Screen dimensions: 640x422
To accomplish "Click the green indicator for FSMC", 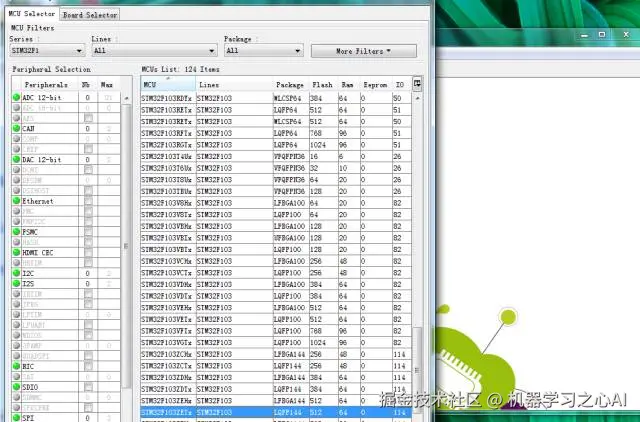I will pyautogui.click(x=16, y=232).
